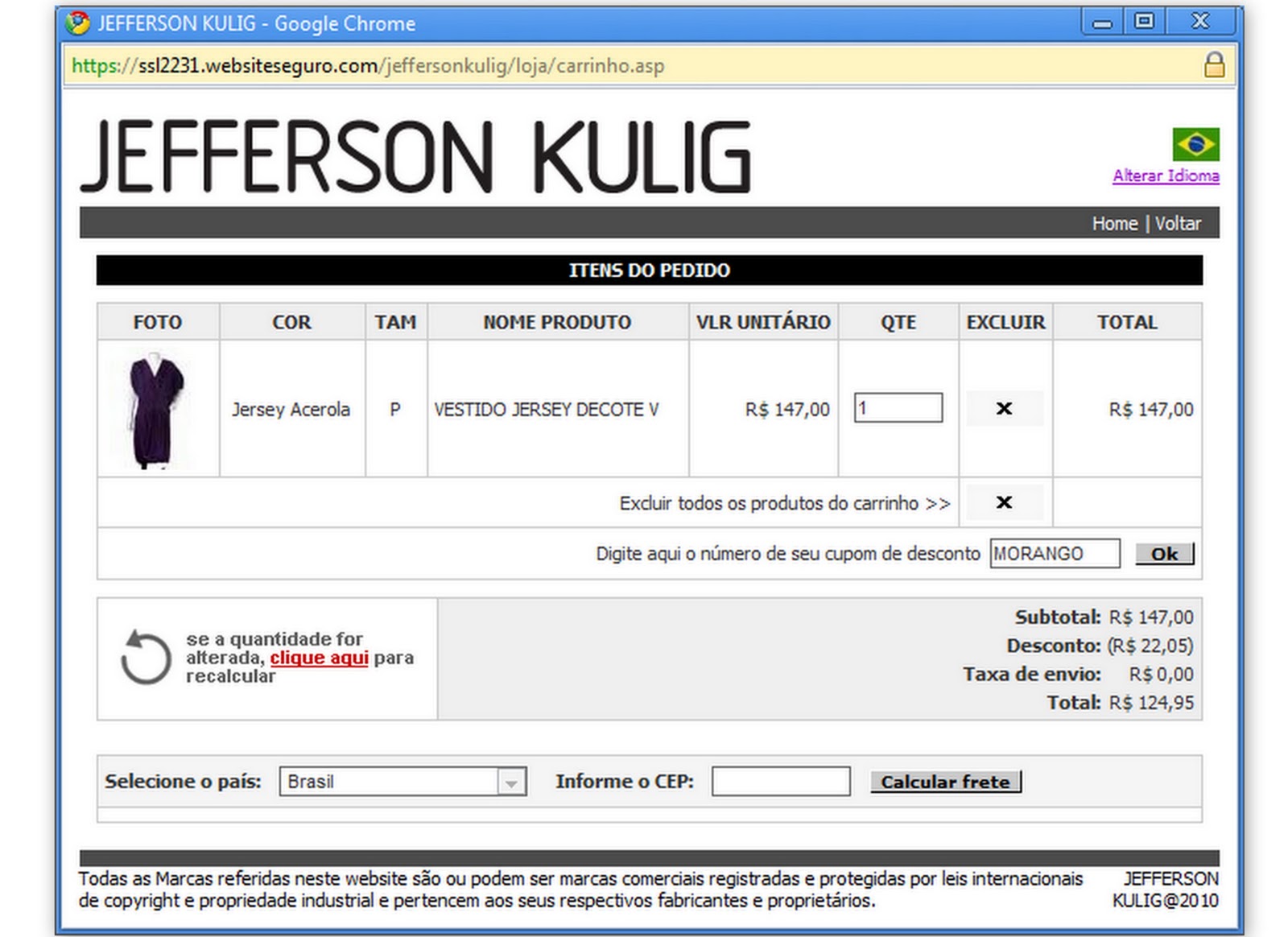The height and width of the screenshot is (937, 1288).
Task: Close the Chrome window
Action: click(x=1200, y=22)
